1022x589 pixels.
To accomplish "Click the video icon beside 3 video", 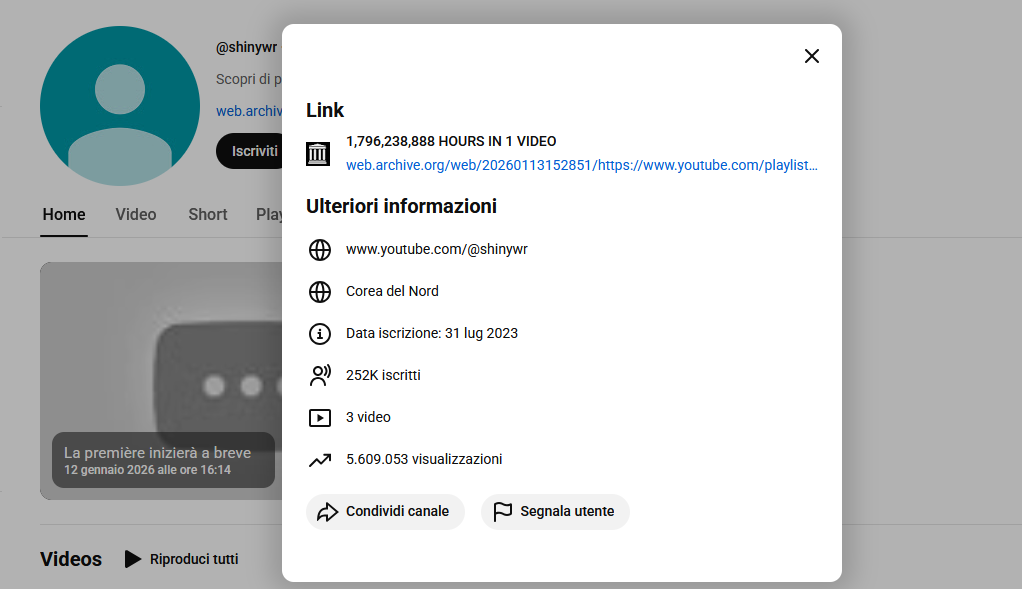I will (x=319, y=417).
